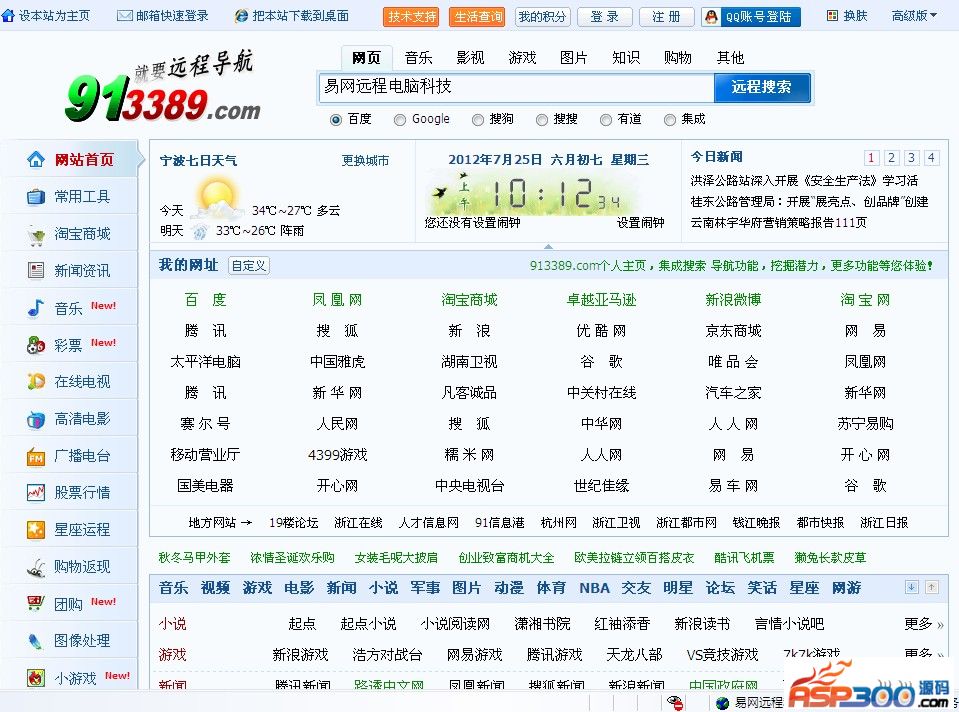The width and height of the screenshot is (959, 712).
Task: Open the 新闻资讯 newspaper icon
Action: click(x=35, y=270)
